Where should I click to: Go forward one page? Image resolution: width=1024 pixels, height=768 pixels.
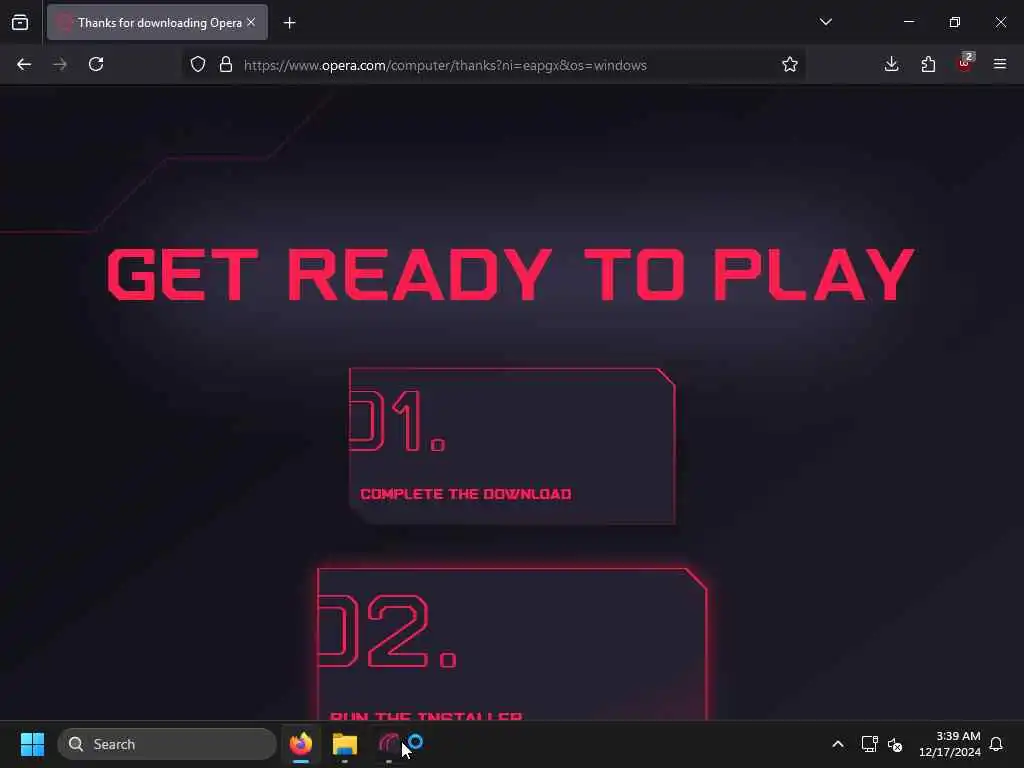pyautogui.click(x=60, y=64)
